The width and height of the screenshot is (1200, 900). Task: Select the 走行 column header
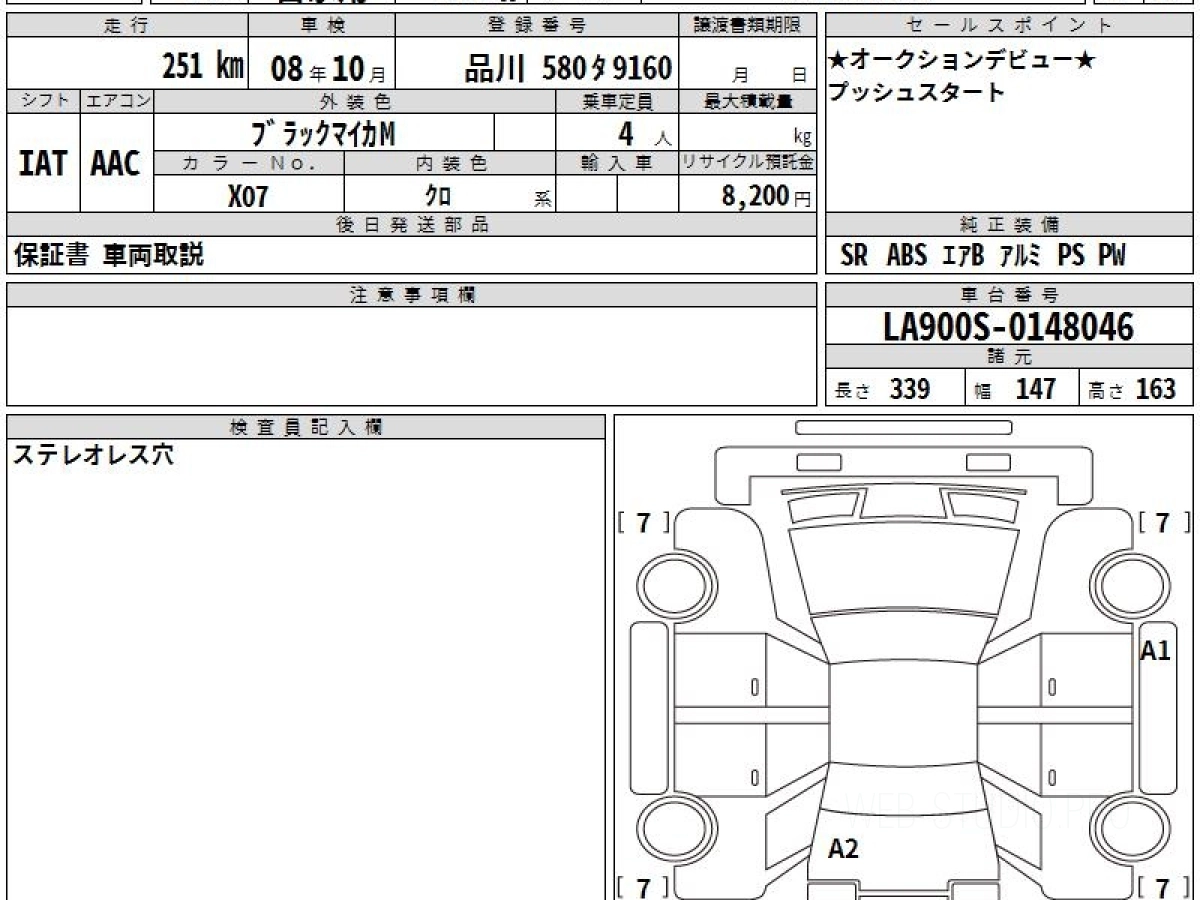pyautogui.click(x=126, y=26)
